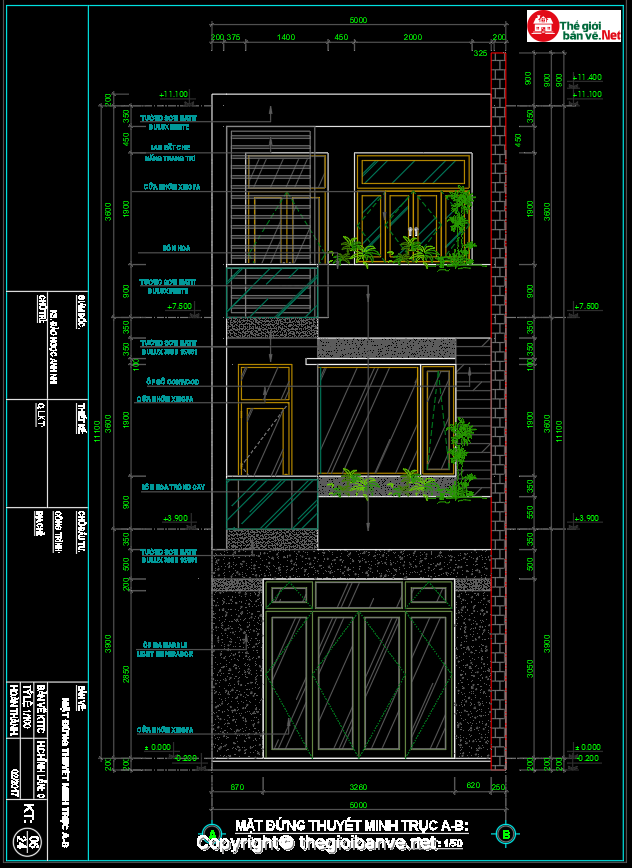Click the 'CÔNG TRÌNH' title block label
The width and height of the screenshot is (632, 868).
click(58, 531)
